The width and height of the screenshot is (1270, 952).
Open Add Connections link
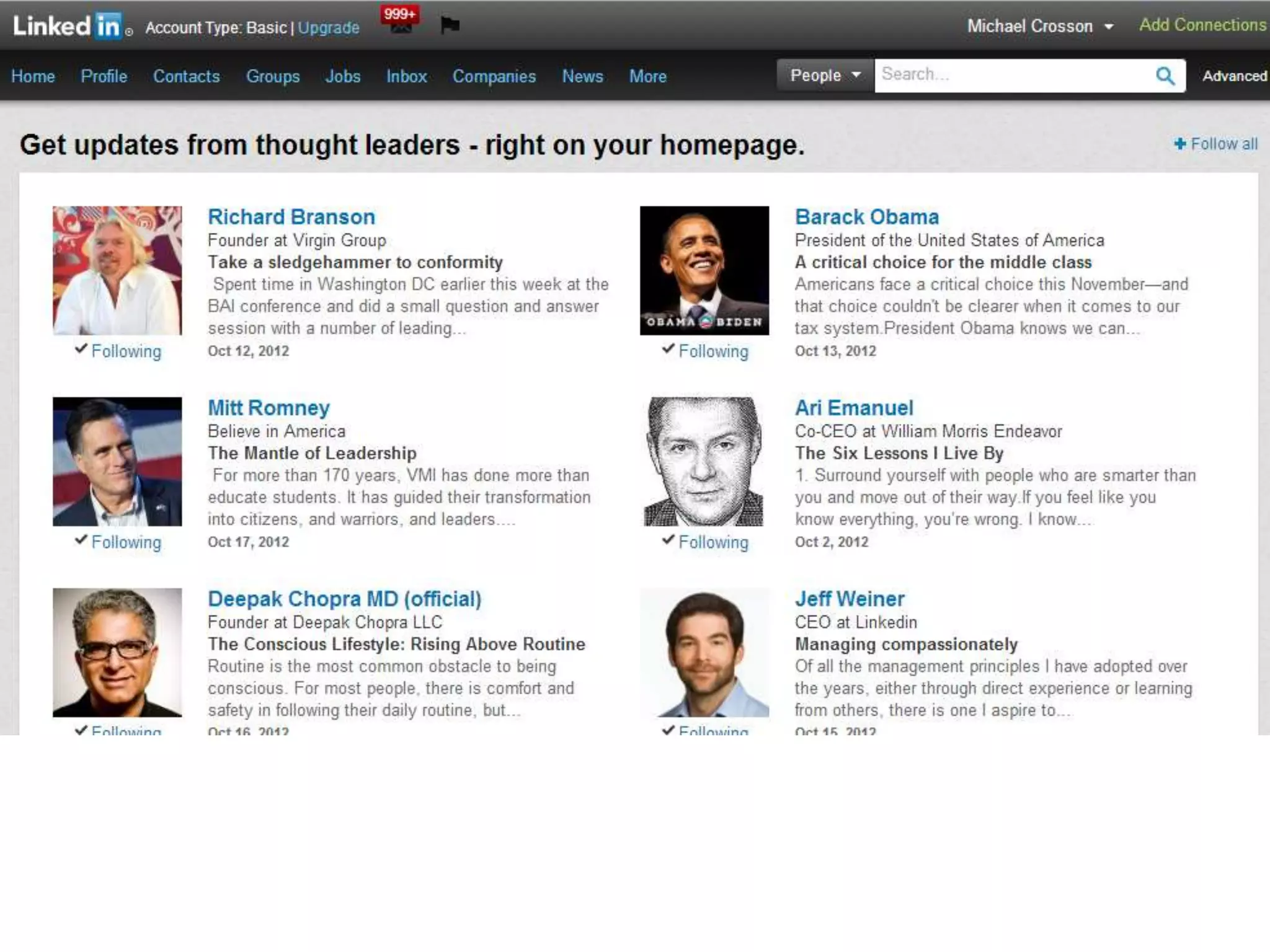click(x=1202, y=25)
